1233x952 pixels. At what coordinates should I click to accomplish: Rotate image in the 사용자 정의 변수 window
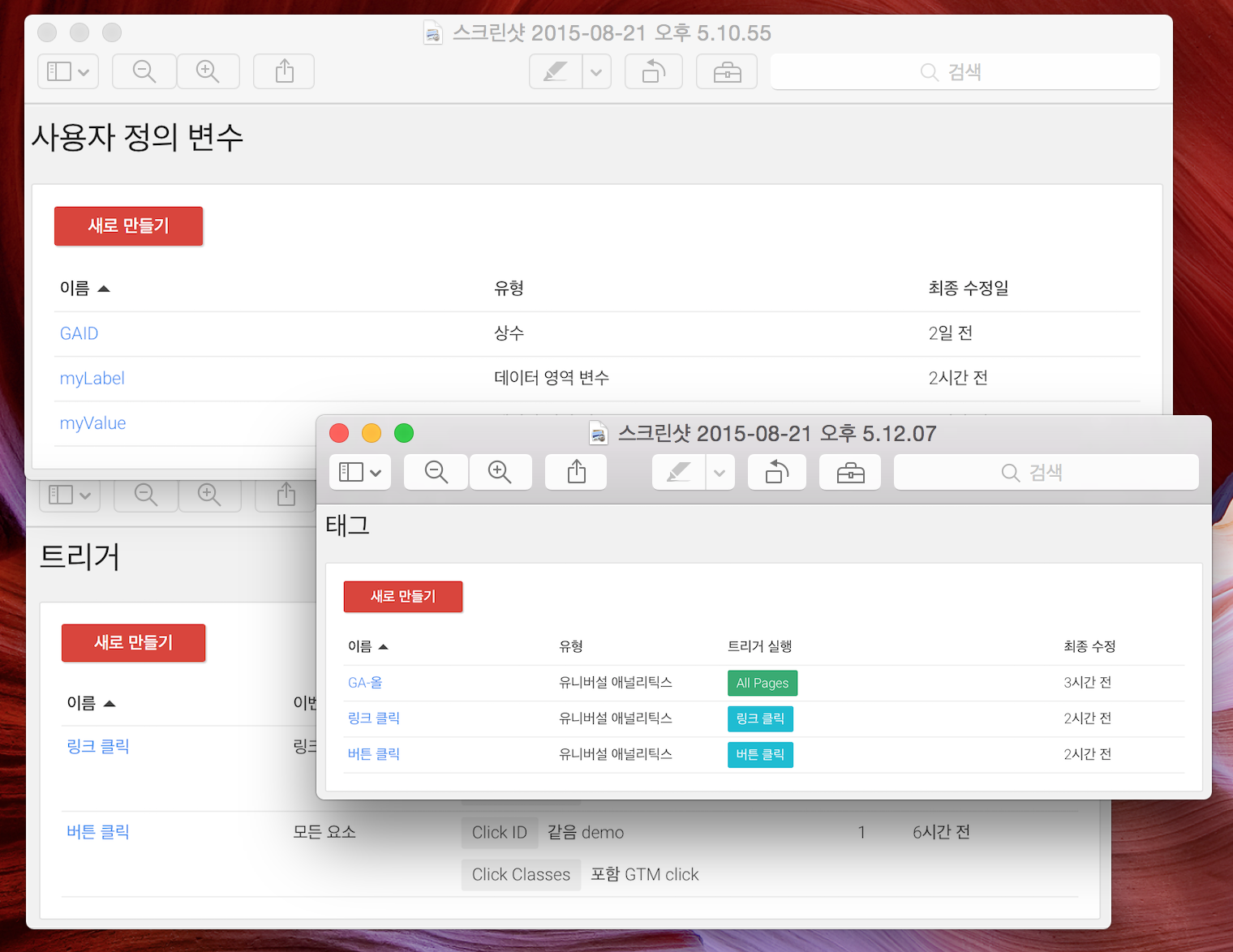654,71
